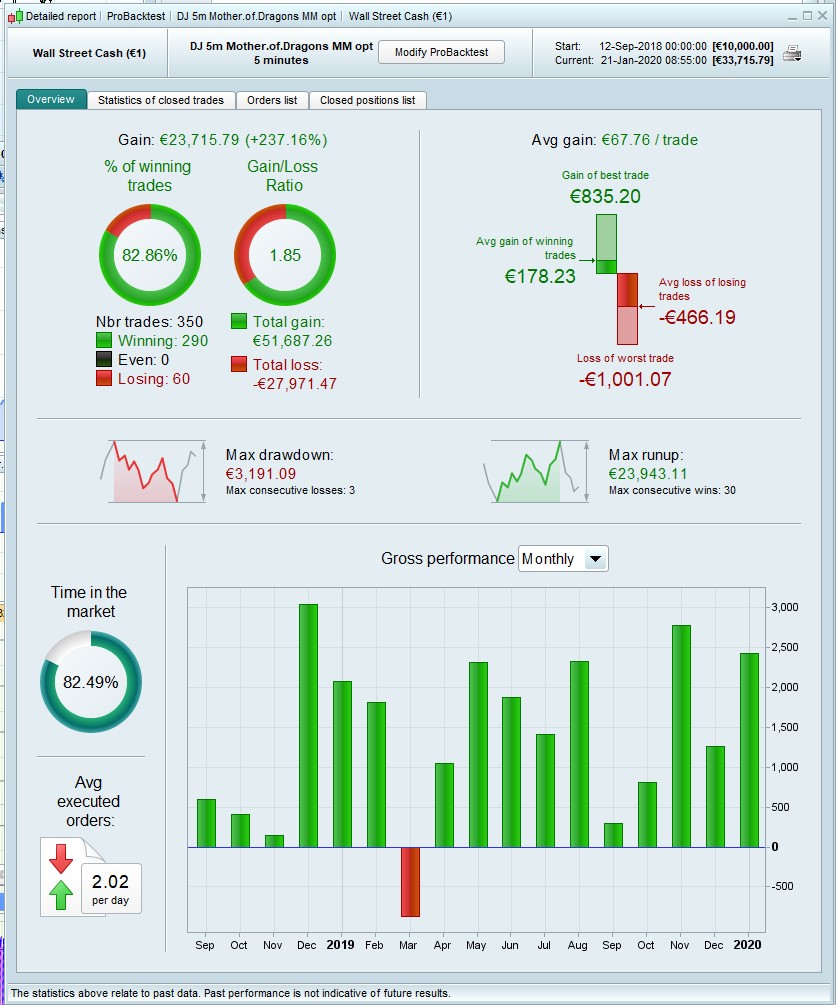Click the Modify ProBacktest button
The height and width of the screenshot is (1005, 836).
(442, 53)
